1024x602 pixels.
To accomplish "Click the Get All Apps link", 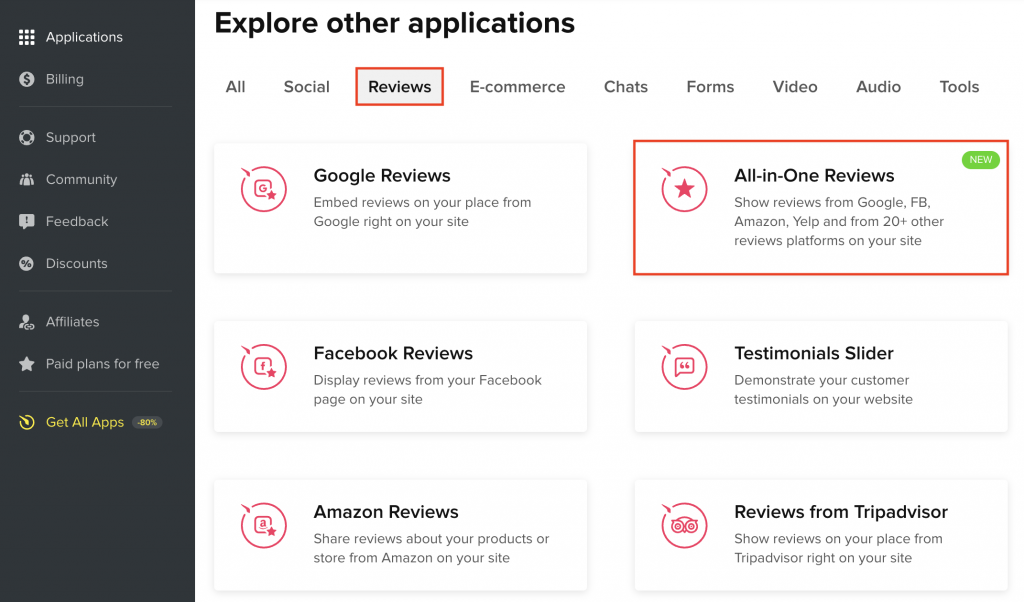I will (x=85, y=422).
